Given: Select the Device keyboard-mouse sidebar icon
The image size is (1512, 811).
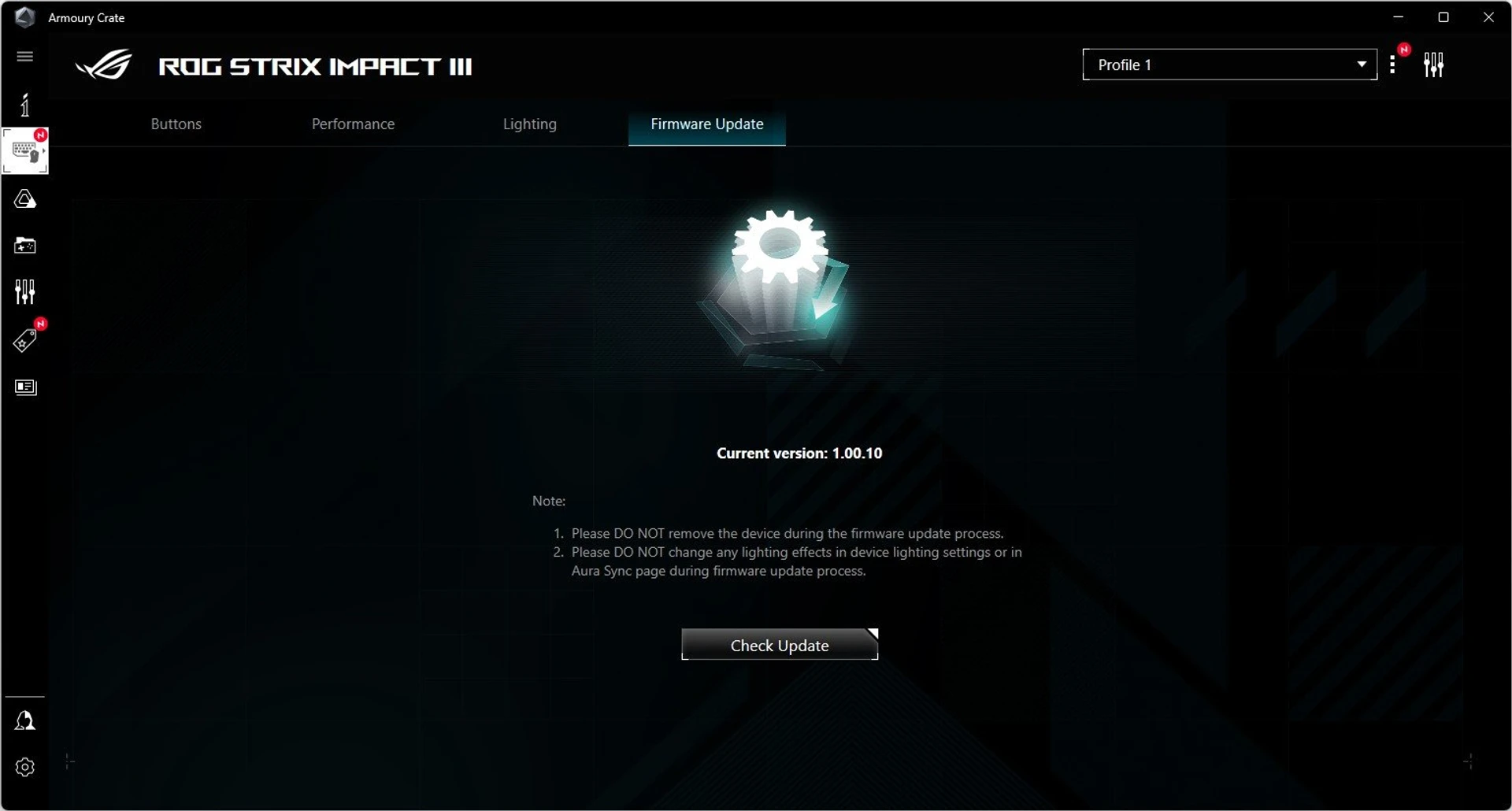Looking at the screenshot, I should 25,150.
